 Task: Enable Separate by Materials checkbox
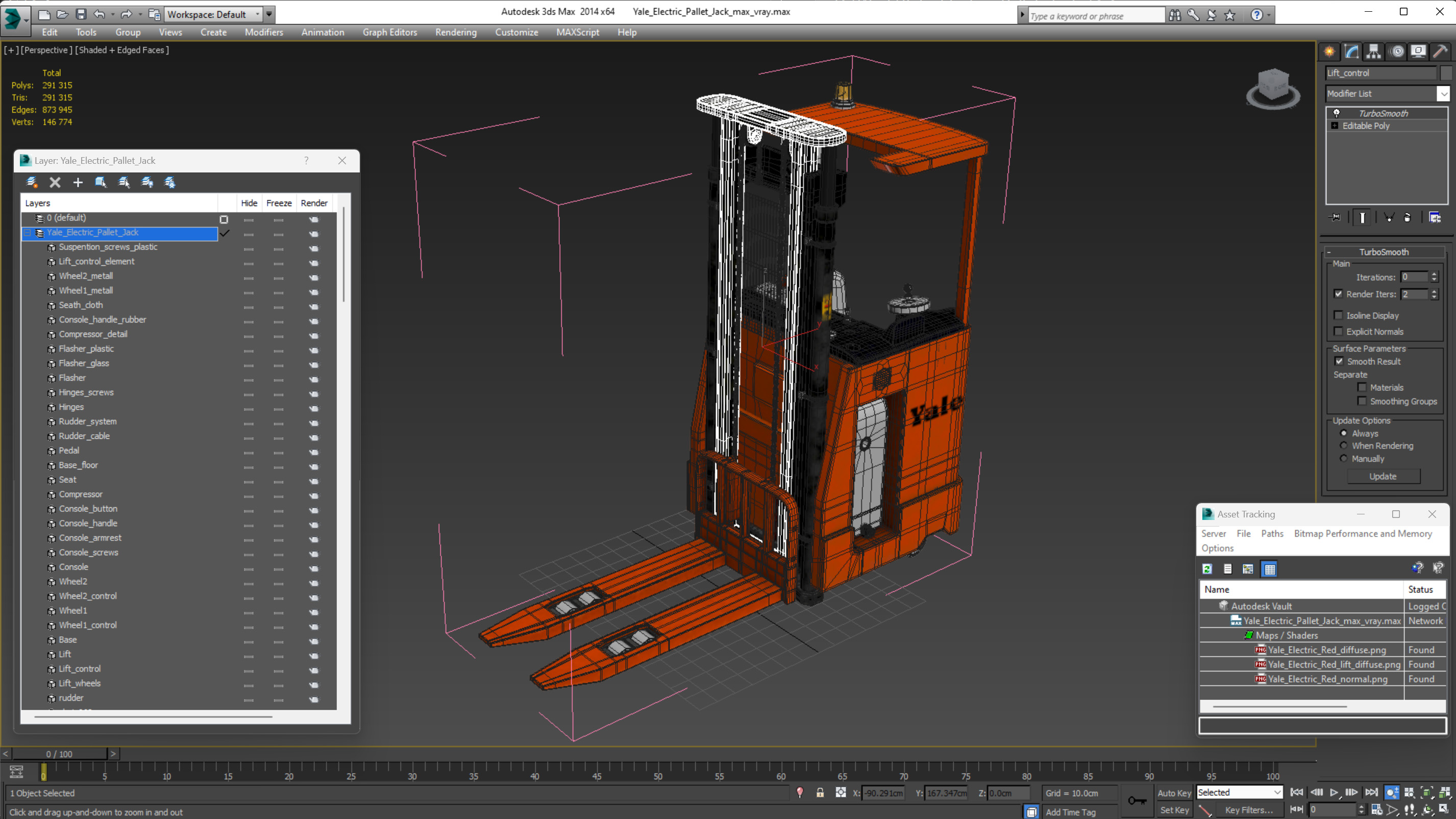pos(1362,387)
